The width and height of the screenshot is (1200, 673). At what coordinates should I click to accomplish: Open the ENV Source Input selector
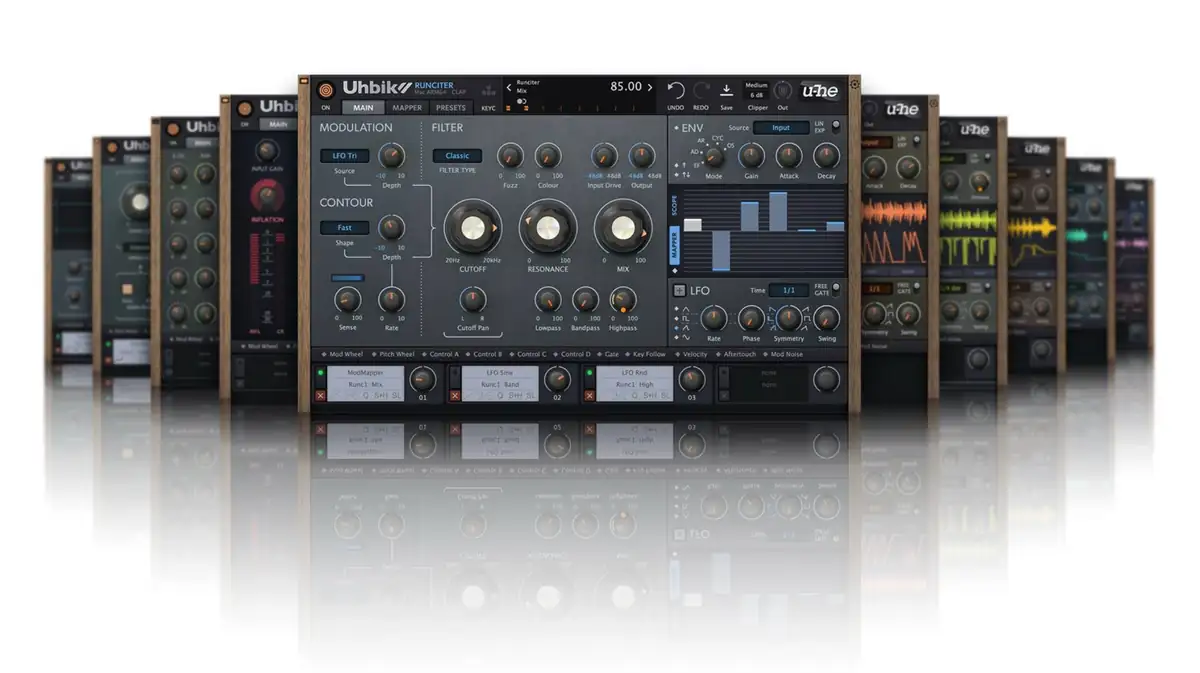780,128
